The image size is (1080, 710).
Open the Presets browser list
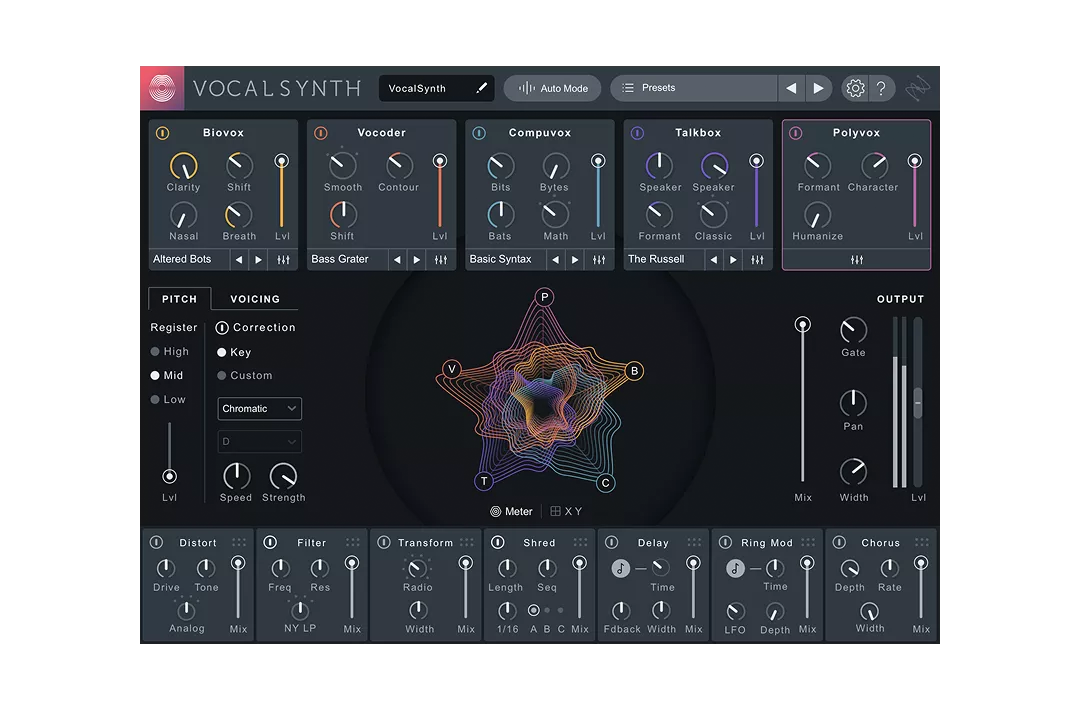point(694,88)
